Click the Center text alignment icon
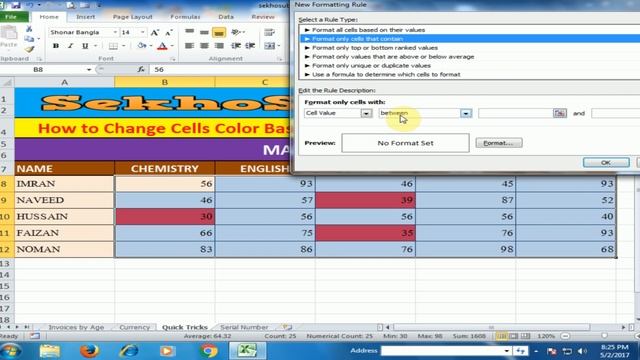640x360 pixels. point(204,46)
